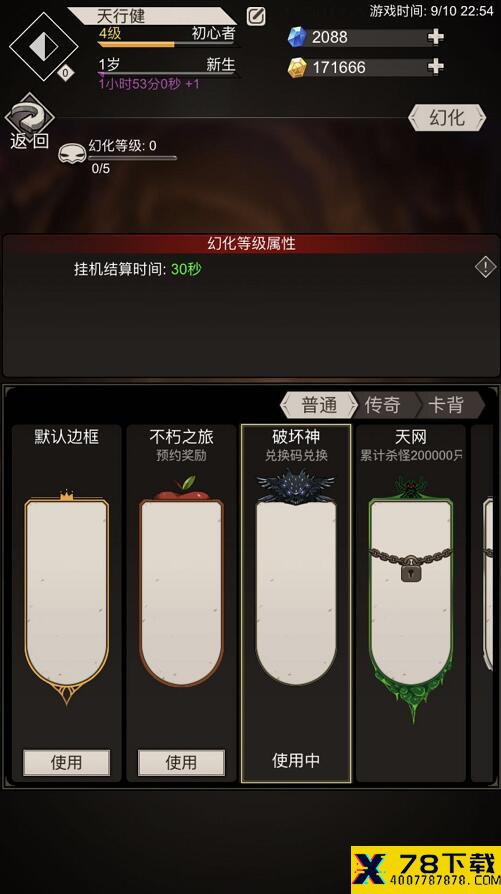
Task: Click the 幻化 header button
Action: (447, 118)
